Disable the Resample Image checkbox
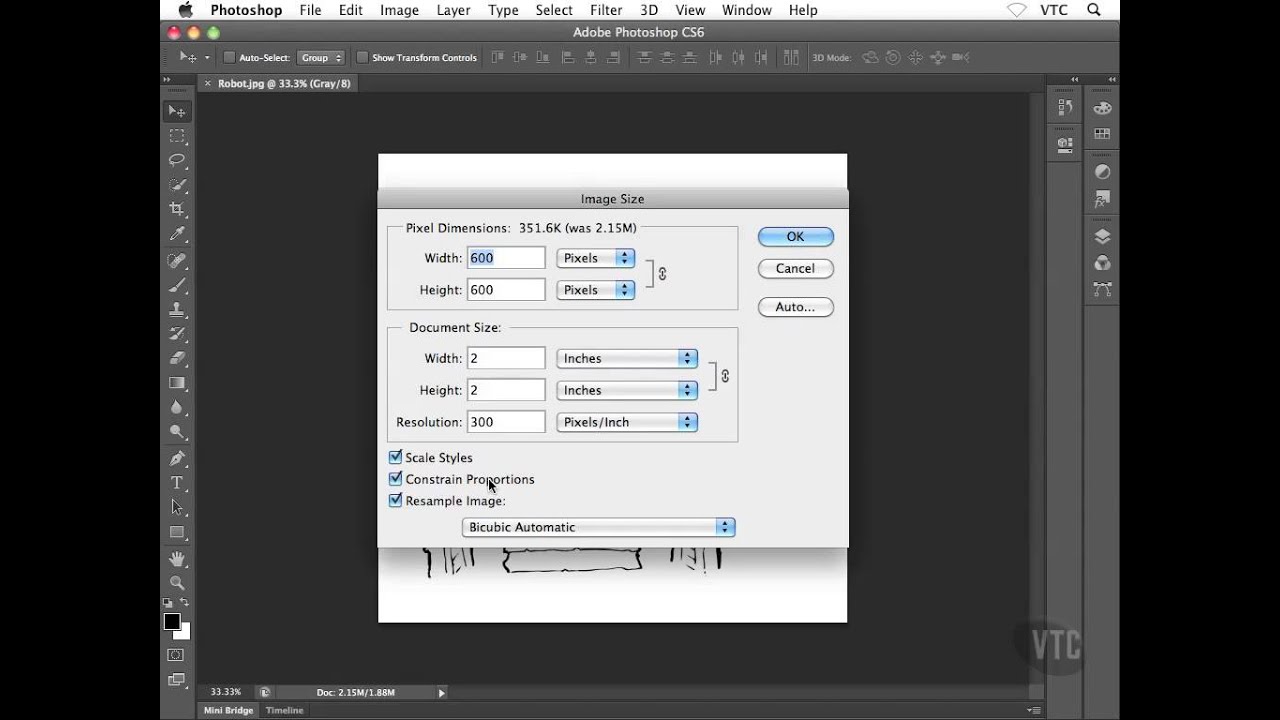 [395, 500]
